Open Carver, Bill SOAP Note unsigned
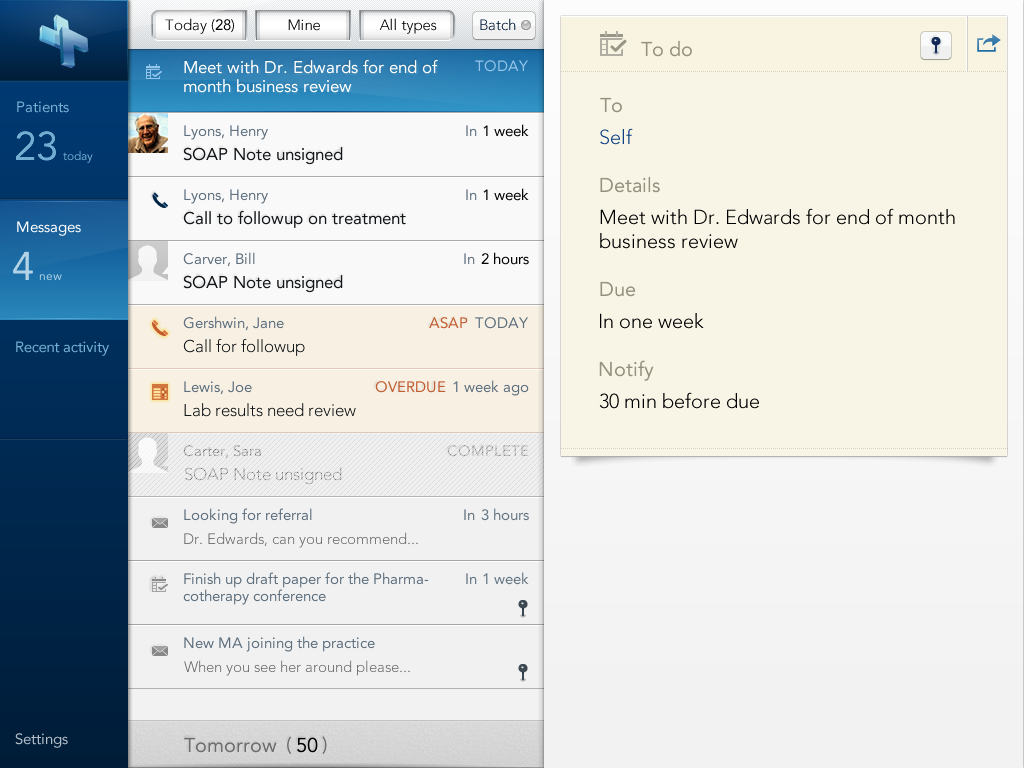1024x768 pixels. pos(336,272)
